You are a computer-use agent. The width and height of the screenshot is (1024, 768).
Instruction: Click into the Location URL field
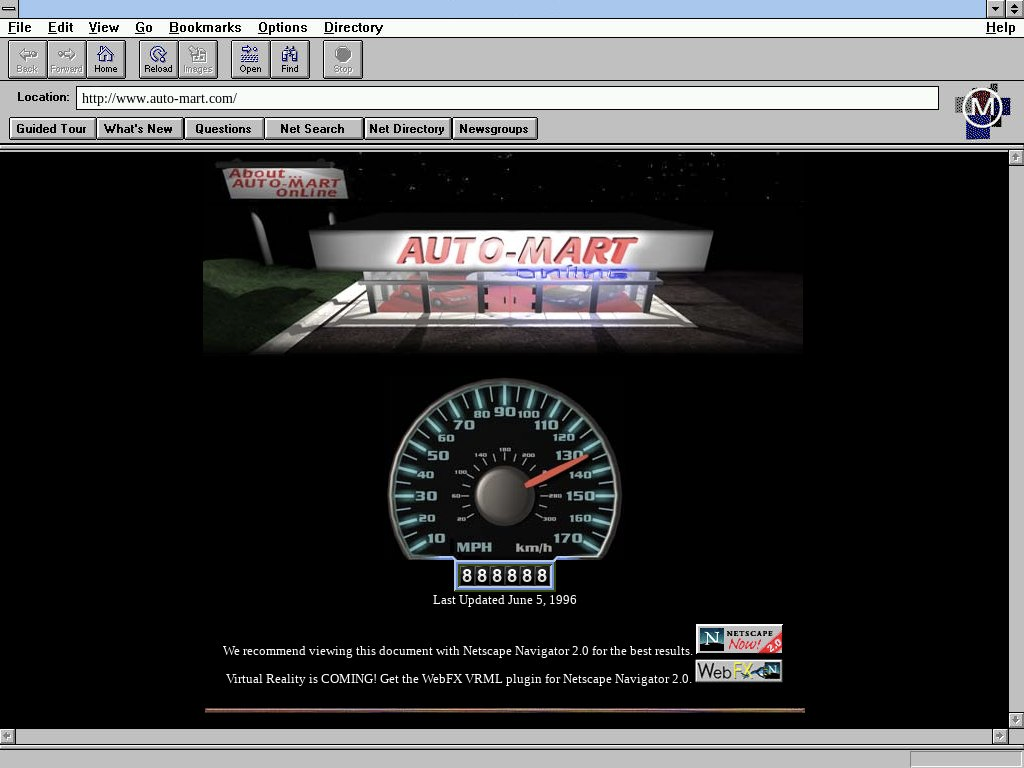click(x=507, y=98)
